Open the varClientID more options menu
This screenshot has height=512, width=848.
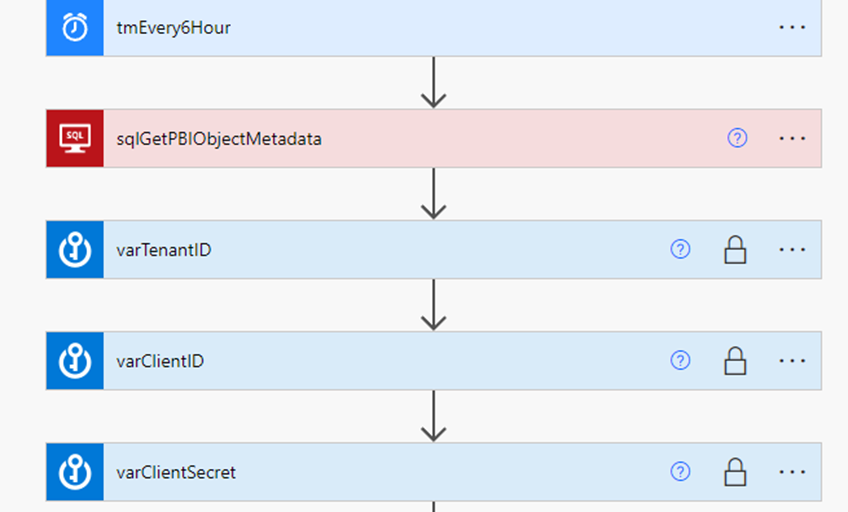coord(792,361)
